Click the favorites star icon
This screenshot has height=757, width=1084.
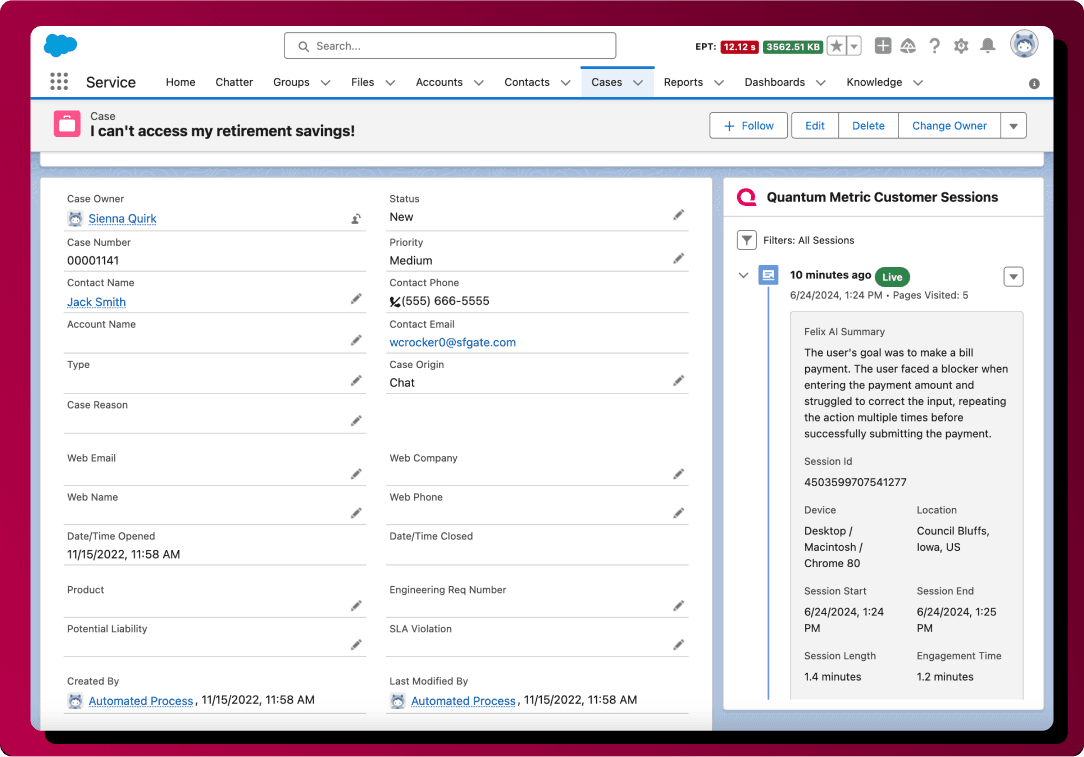coord(836,46)
